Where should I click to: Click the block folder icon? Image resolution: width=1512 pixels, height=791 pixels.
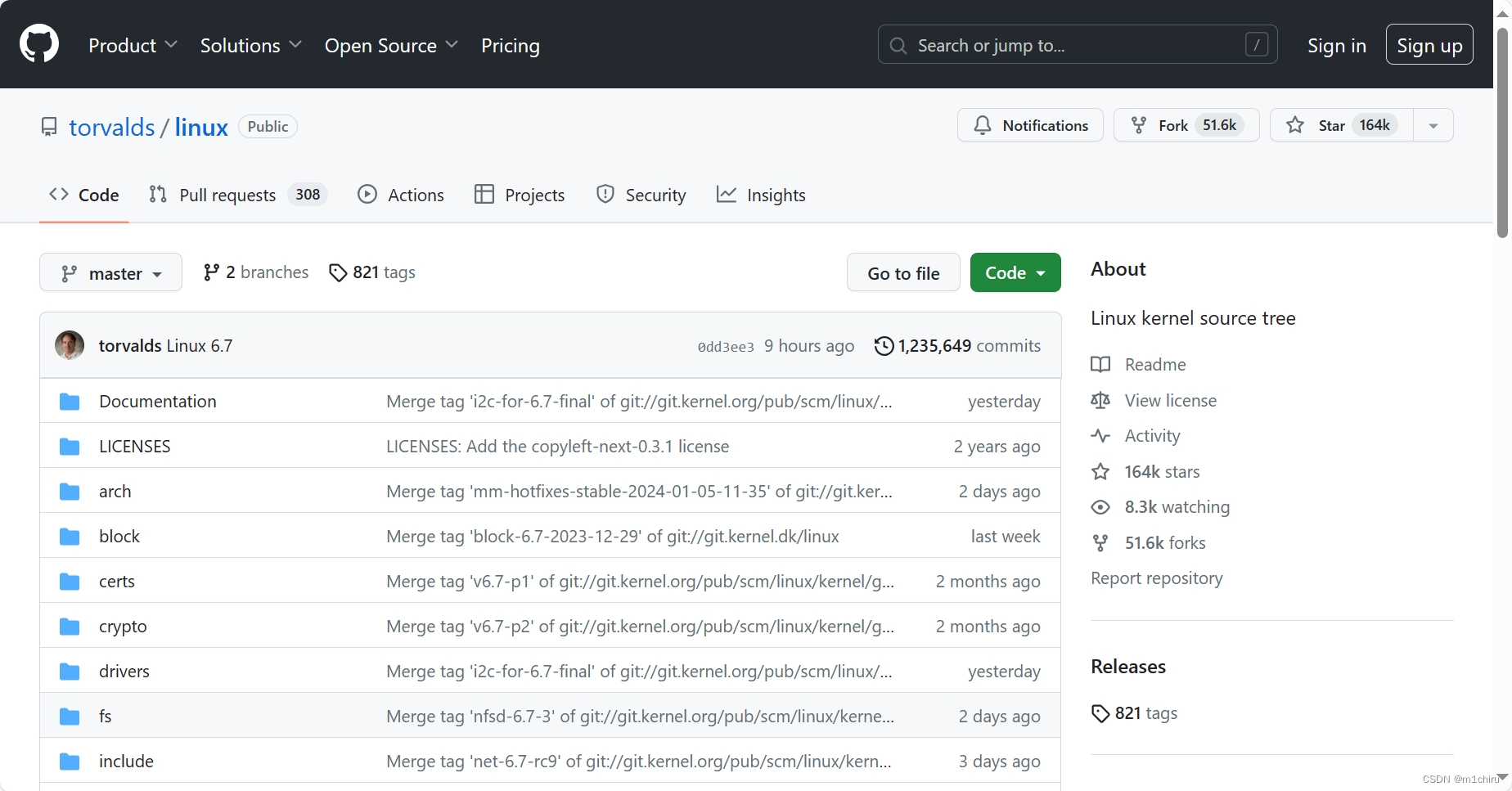point(70,537)
